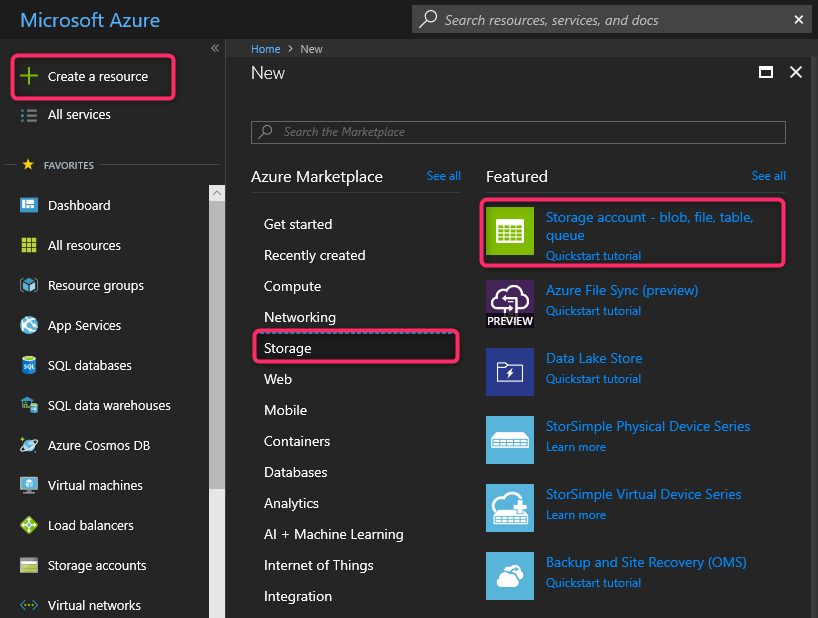
Task: Click the Home breadcrumb link
Action: point(265,49)
